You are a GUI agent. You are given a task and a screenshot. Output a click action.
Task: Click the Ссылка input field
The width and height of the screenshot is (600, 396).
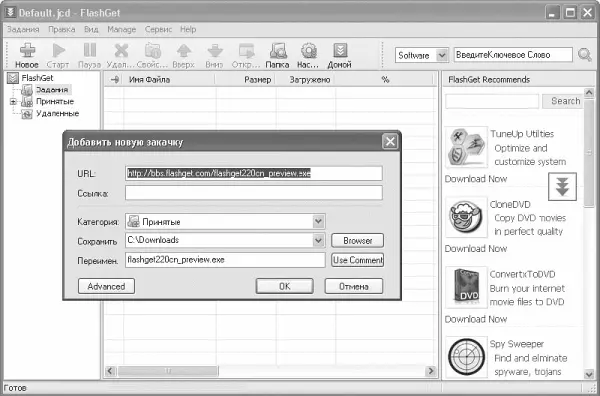pyautogui.click(x=254, y=193)
